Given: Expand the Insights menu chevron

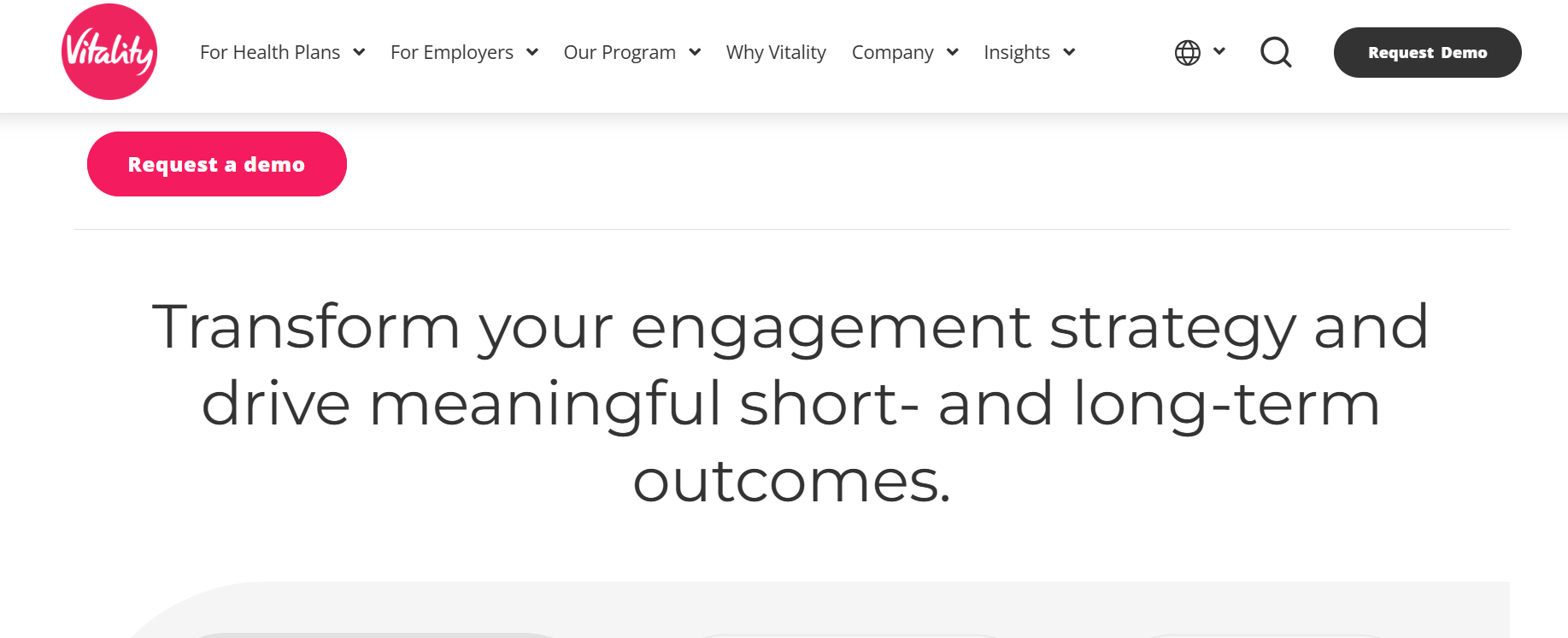Looking at the screenshot, I should pos(1069,52).
